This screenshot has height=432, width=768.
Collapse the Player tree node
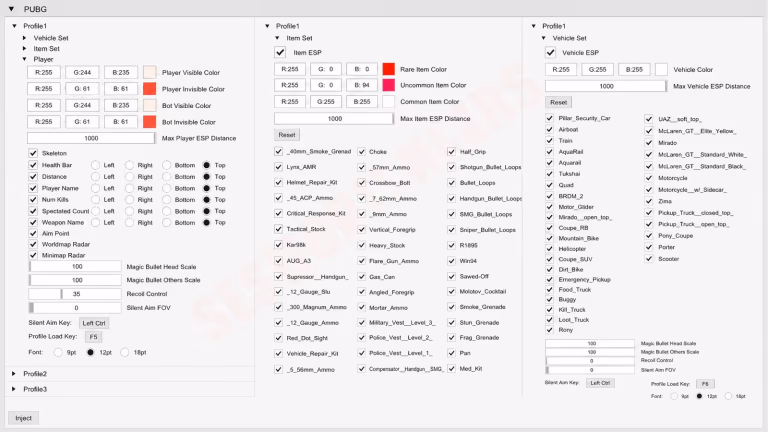pyautogui.click(x=24, y=59)
